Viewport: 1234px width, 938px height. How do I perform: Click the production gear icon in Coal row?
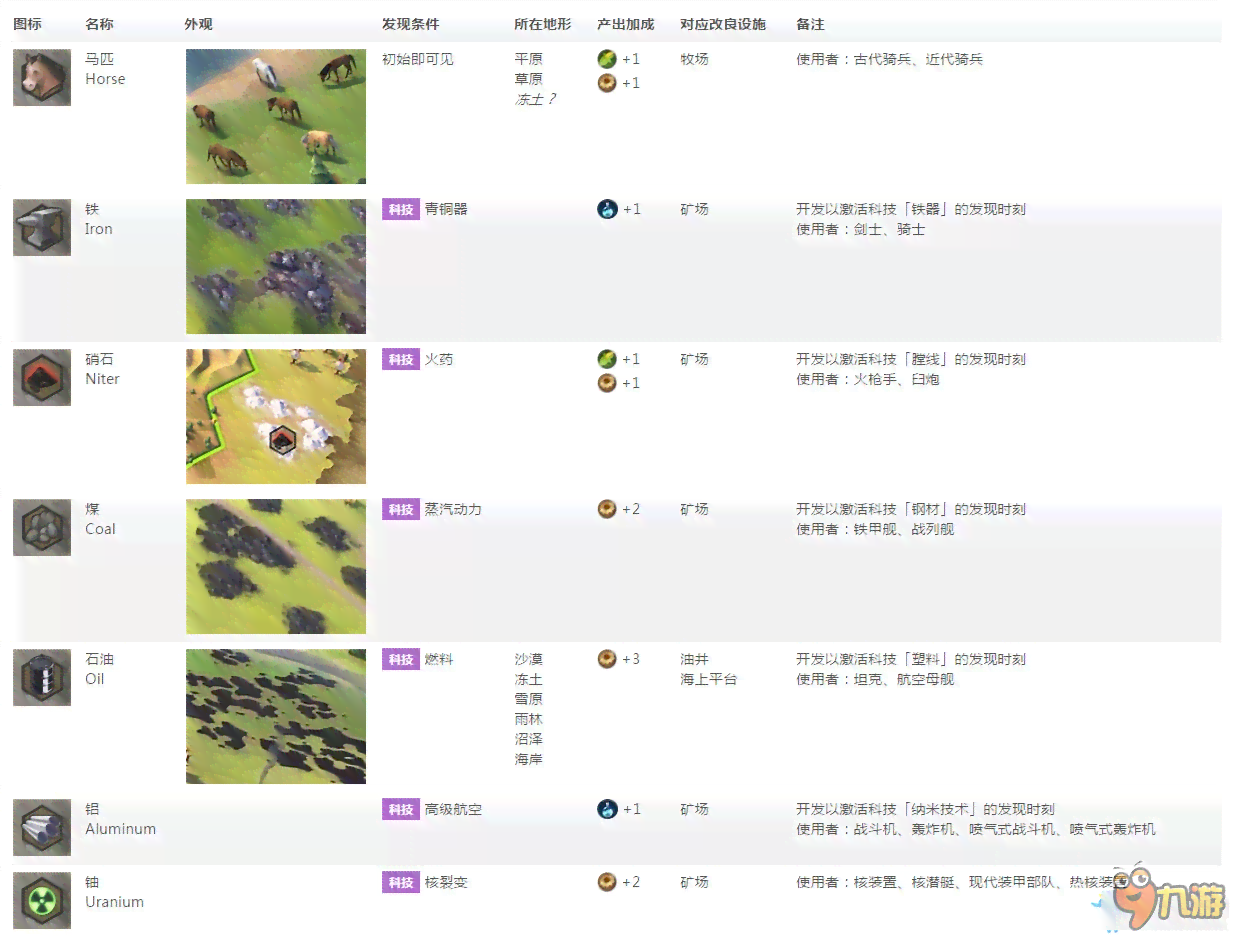click(x=607, y=509)
